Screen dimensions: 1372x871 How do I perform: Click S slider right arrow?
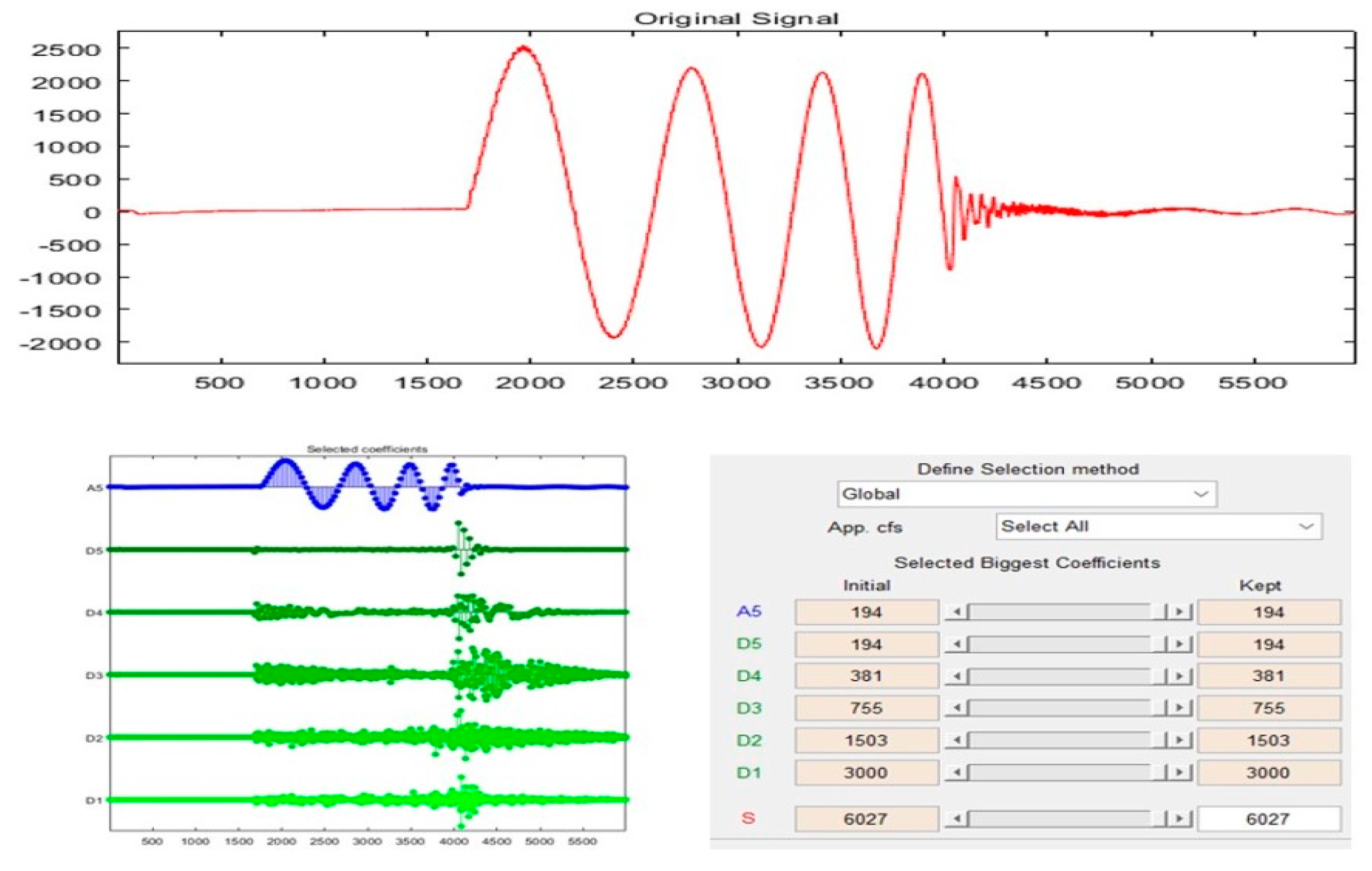(x=1180, y=819)
